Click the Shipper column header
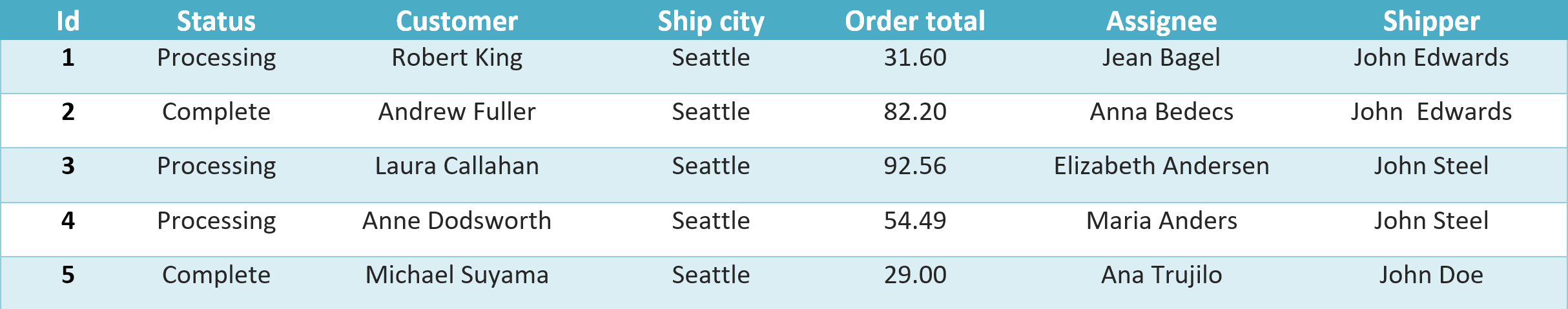 (1431, 21)
